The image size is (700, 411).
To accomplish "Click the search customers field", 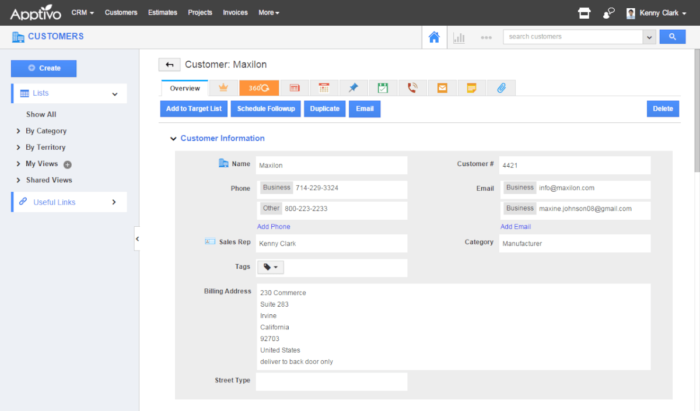I will (x=573, y=37).
